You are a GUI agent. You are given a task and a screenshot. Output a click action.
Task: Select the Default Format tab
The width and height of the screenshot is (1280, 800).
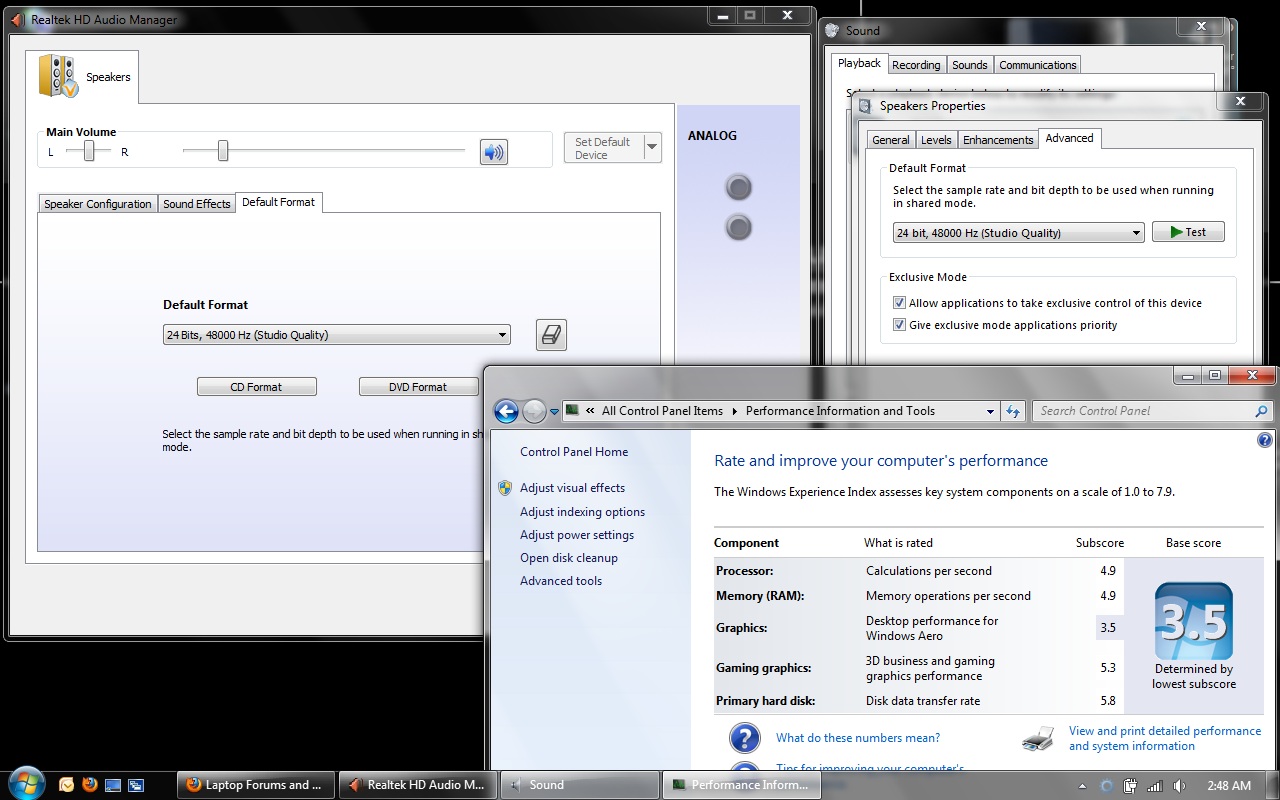[x=279, y=202]
